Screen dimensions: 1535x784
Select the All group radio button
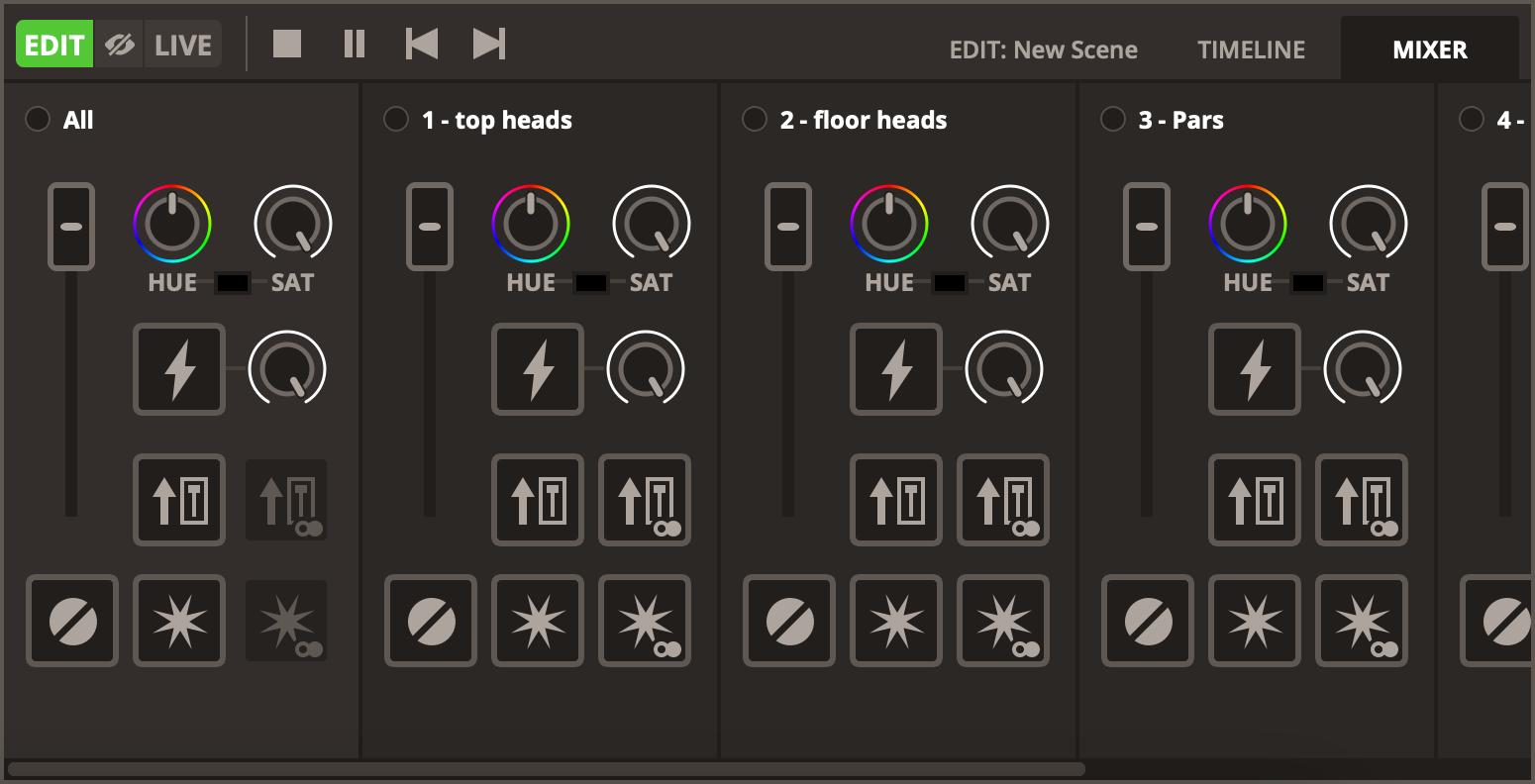click(38, 120)
